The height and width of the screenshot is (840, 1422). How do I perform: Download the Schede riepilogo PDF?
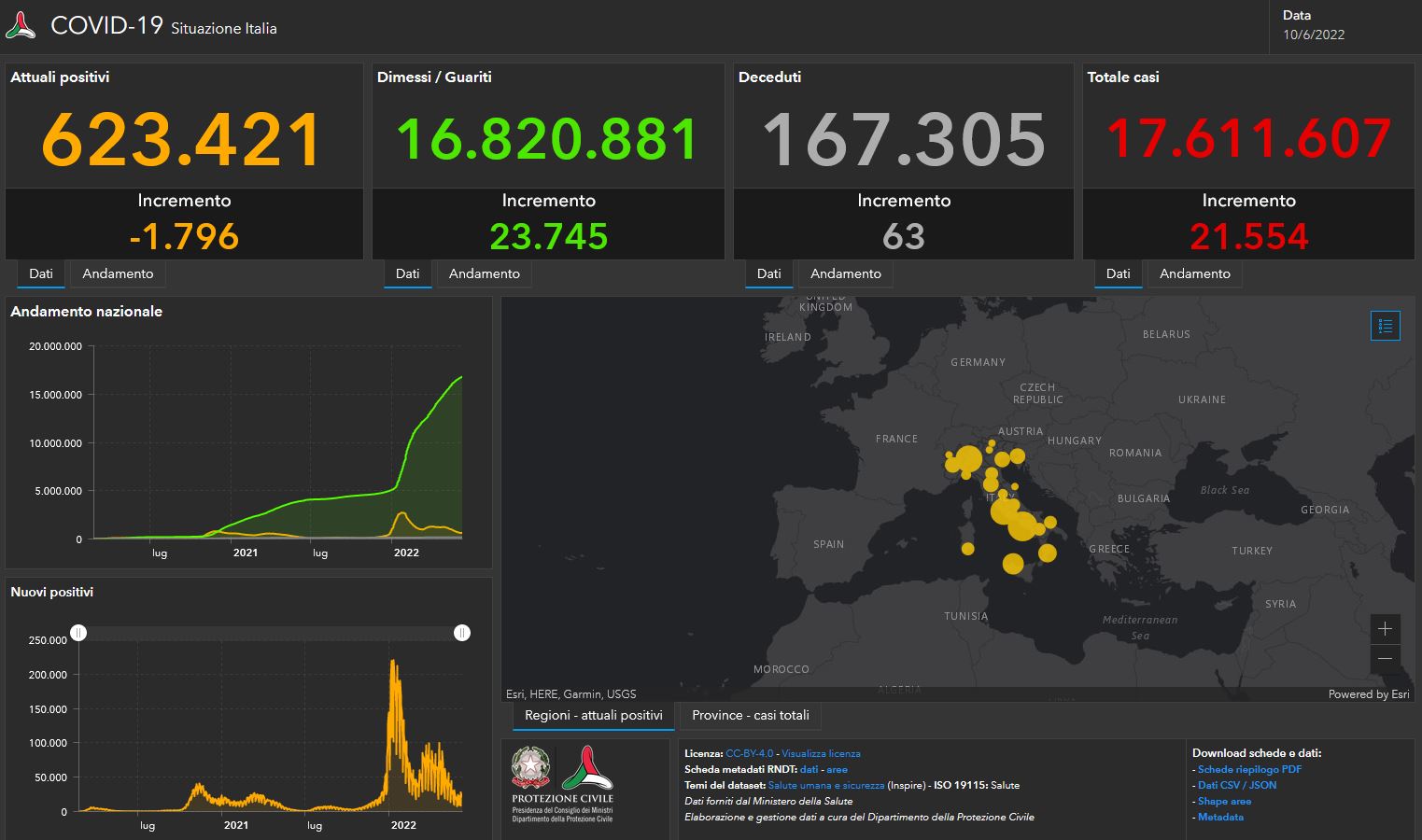[x=1247, y=769]
